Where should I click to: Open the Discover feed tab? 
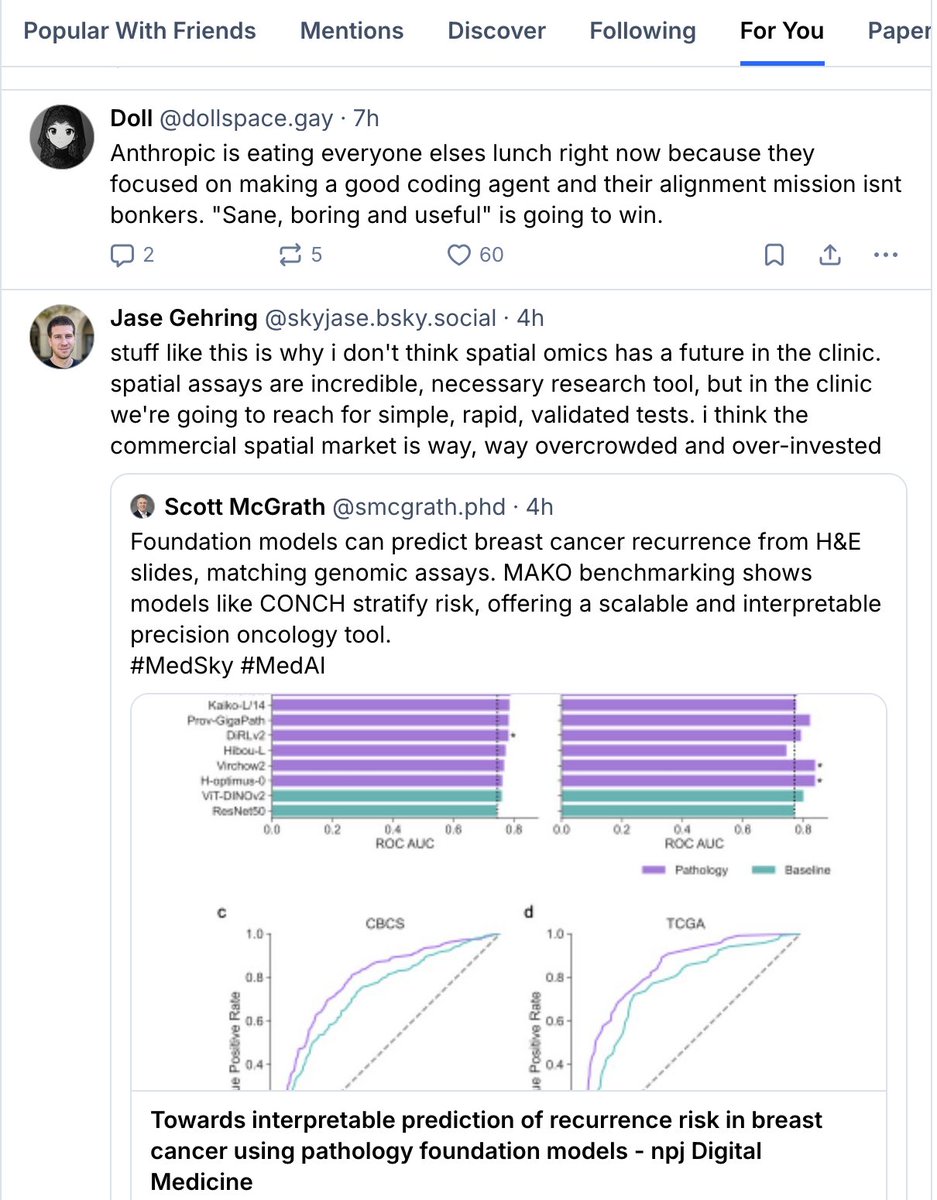click(x=496, y=31)
